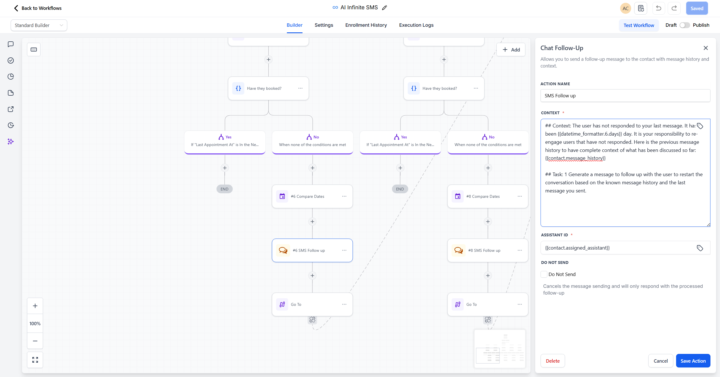The height and width of the screenshot is (377, 720).
Task: Cancel the Chat Follow-Up edits
Action: click(x=661, y=361)
